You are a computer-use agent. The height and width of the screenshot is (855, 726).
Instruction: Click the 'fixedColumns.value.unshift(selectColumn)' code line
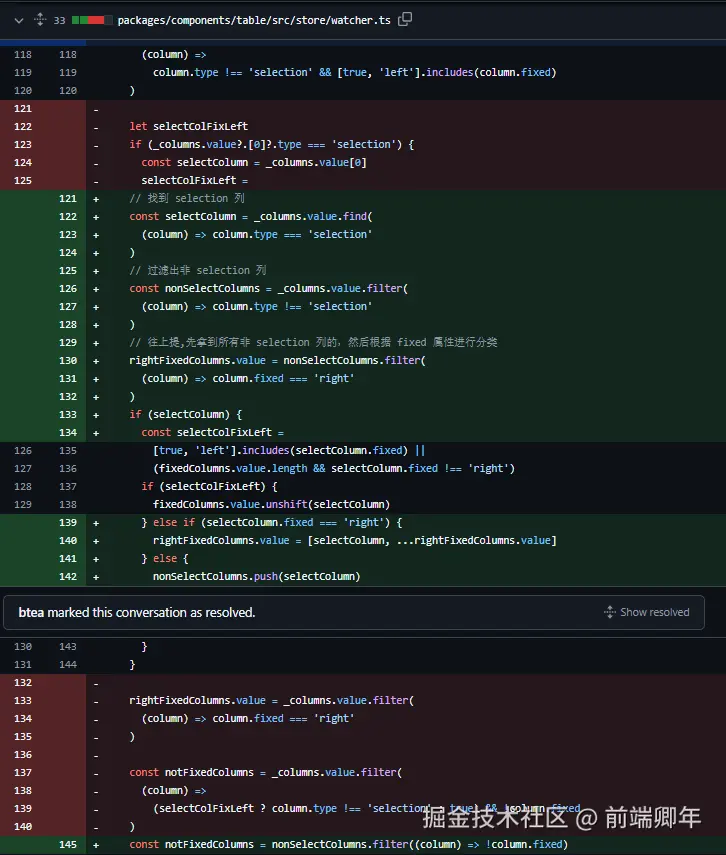pos(271,504)
